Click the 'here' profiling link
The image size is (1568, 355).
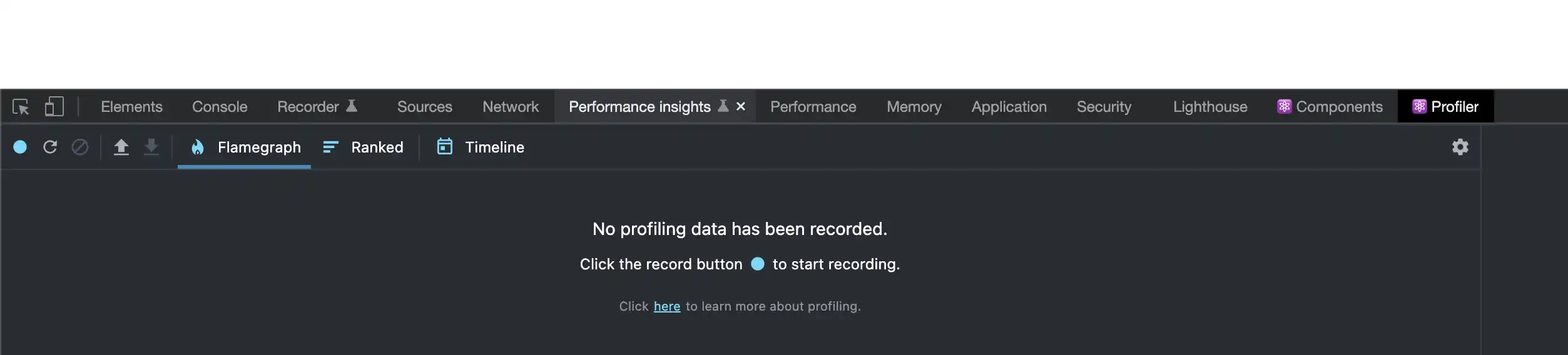click(x=667, y=306)
